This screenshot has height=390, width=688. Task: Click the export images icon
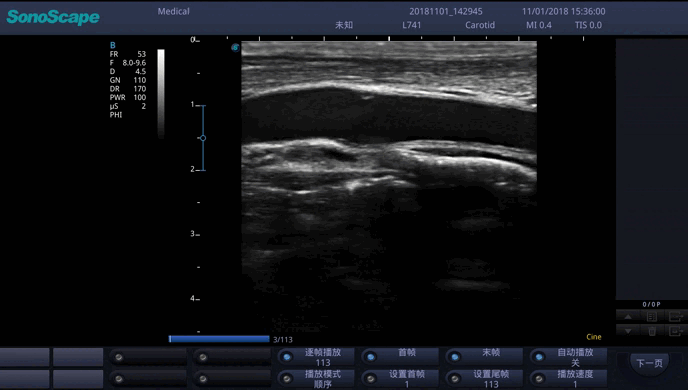click(676, 316)
